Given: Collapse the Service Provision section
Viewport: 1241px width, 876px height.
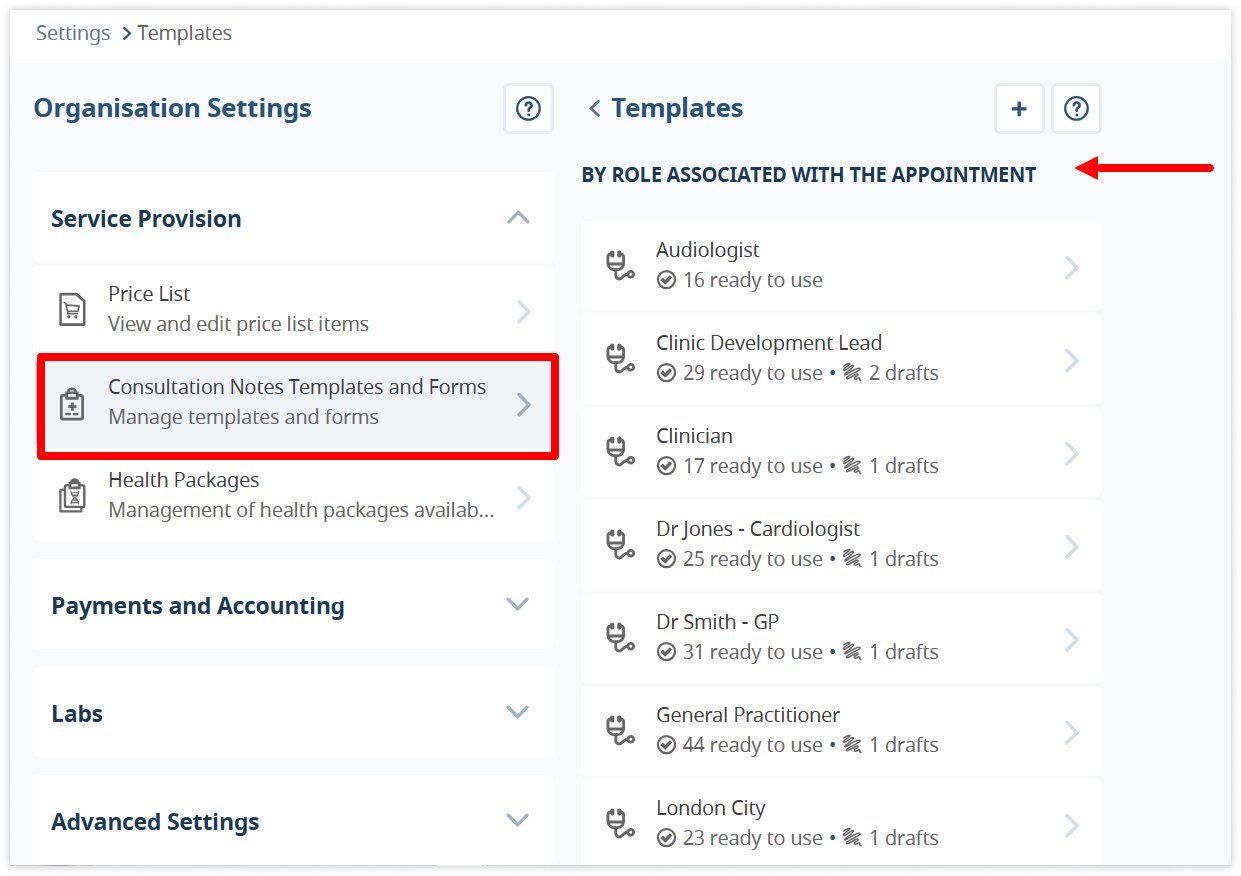Looking at the screenshot, I should point(517,217).
